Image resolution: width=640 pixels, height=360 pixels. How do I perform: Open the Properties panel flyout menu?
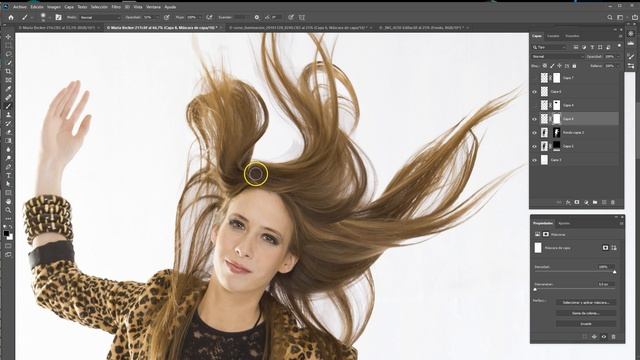pyautogui.click(x=621, y=223)
